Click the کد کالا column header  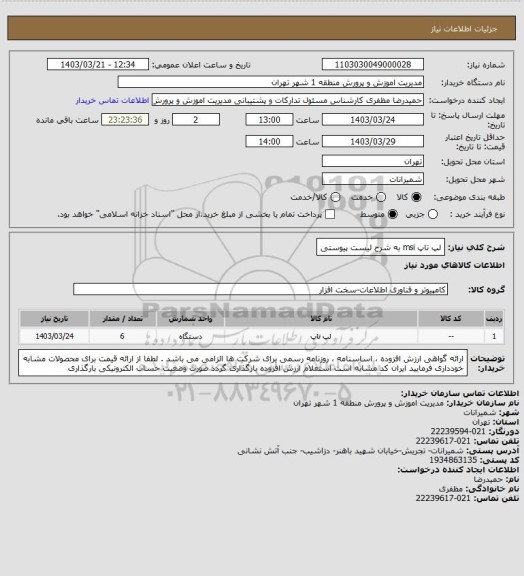451,319
